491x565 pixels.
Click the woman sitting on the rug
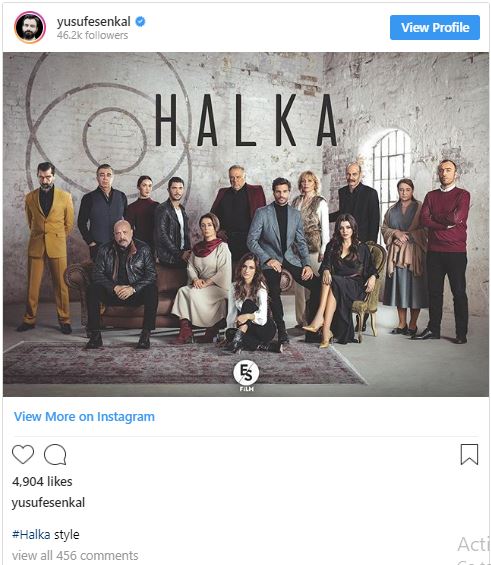(251, 303)
